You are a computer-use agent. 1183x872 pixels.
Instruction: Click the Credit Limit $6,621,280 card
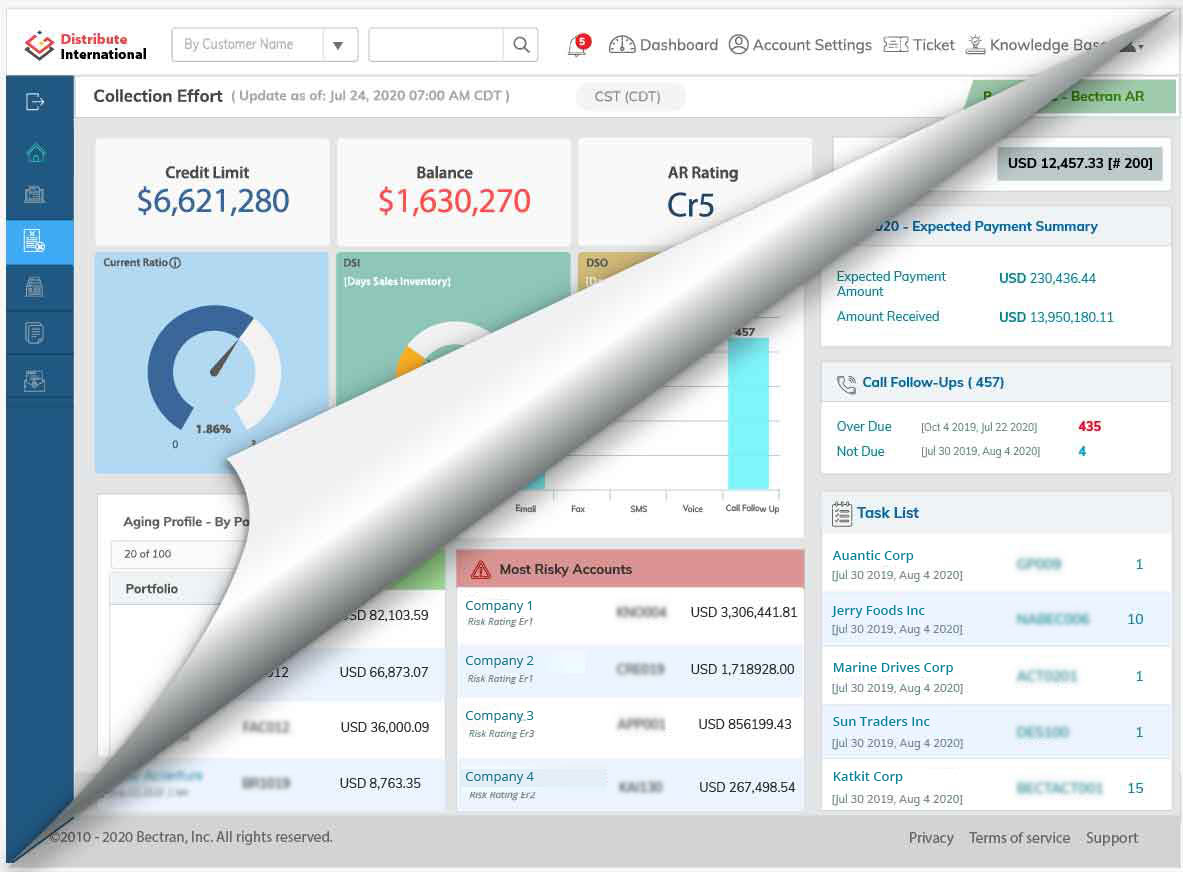coord(212,192)
